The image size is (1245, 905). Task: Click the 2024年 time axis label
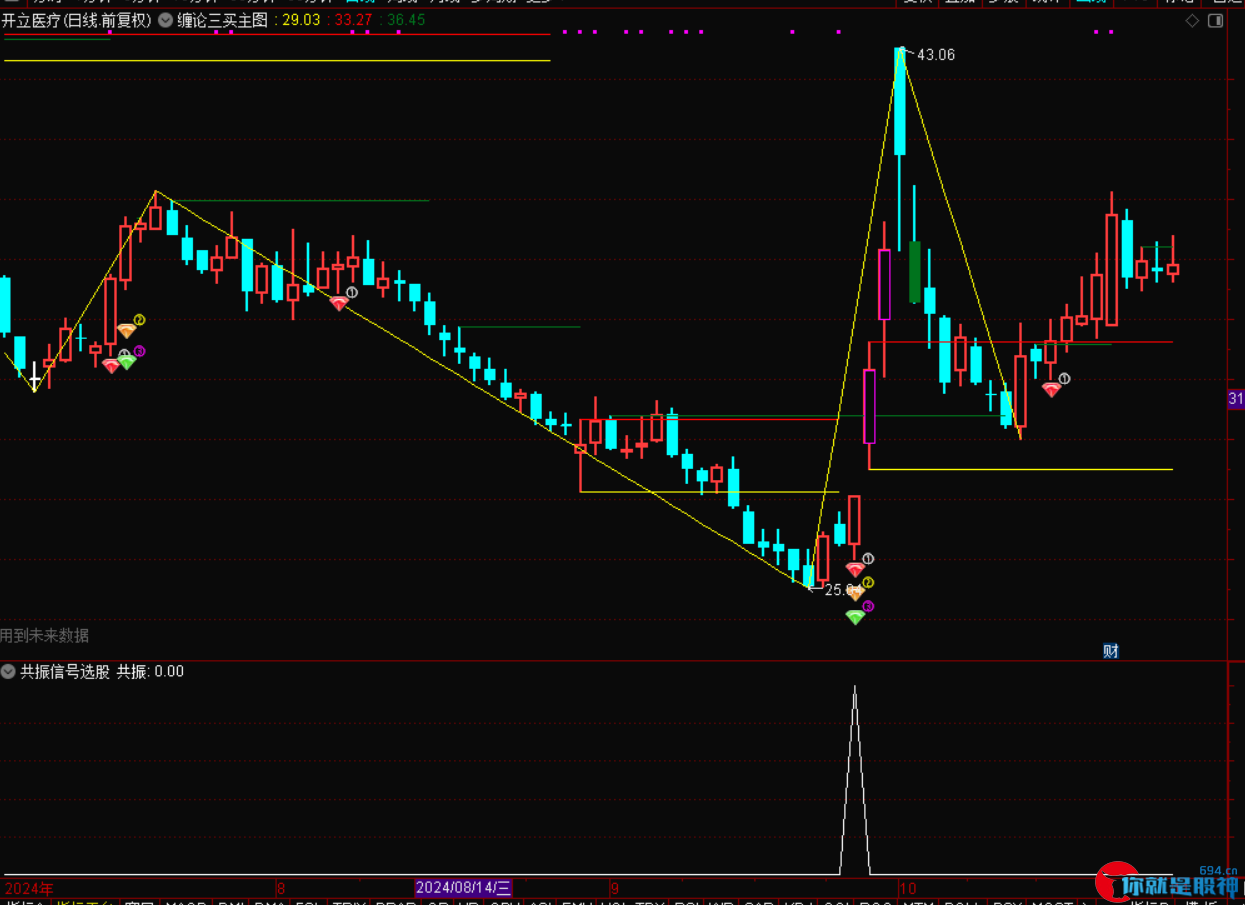[29, 887]
